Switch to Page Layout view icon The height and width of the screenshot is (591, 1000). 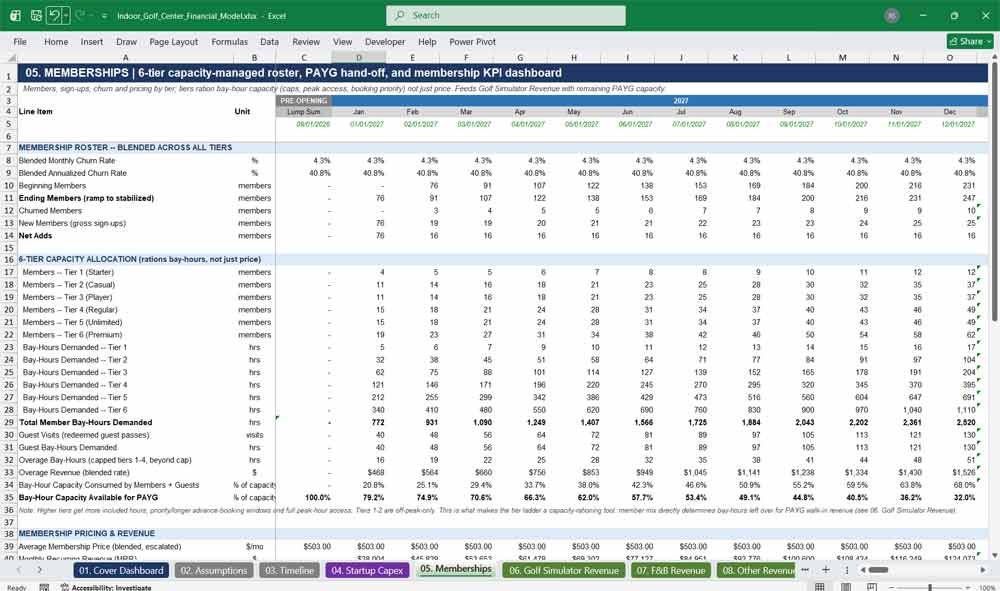(x=846, y=587)
